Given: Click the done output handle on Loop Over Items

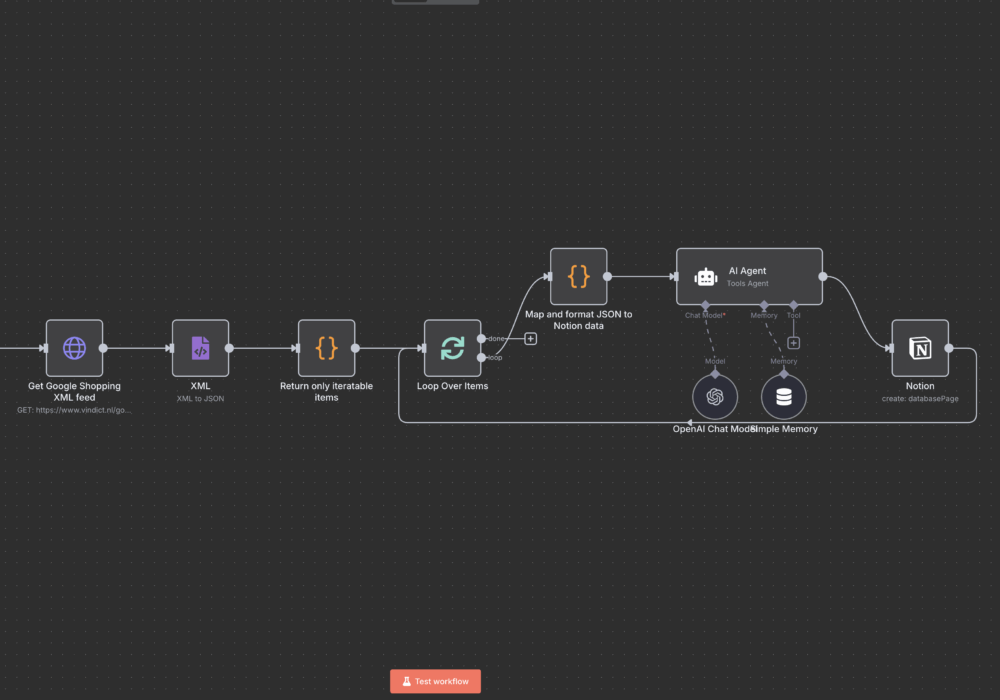Looking at the screenshot, I should tap(482, 339).
